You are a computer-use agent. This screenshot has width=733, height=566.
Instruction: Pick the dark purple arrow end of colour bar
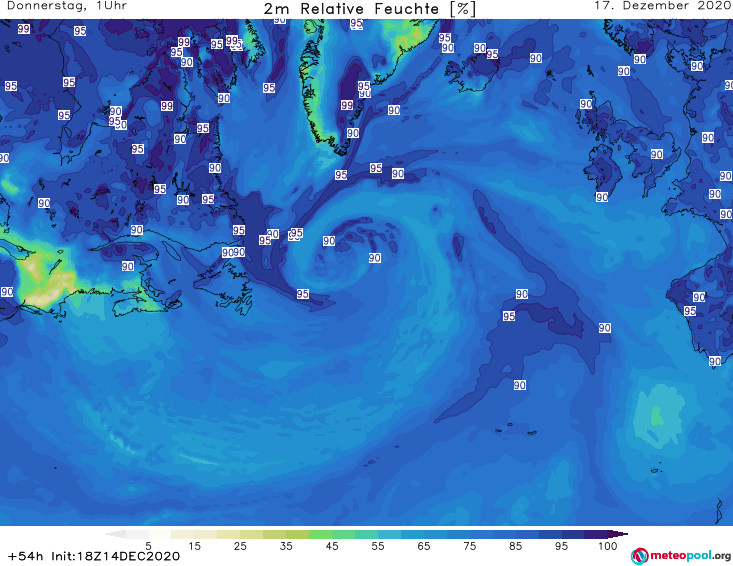pos(618,534)
